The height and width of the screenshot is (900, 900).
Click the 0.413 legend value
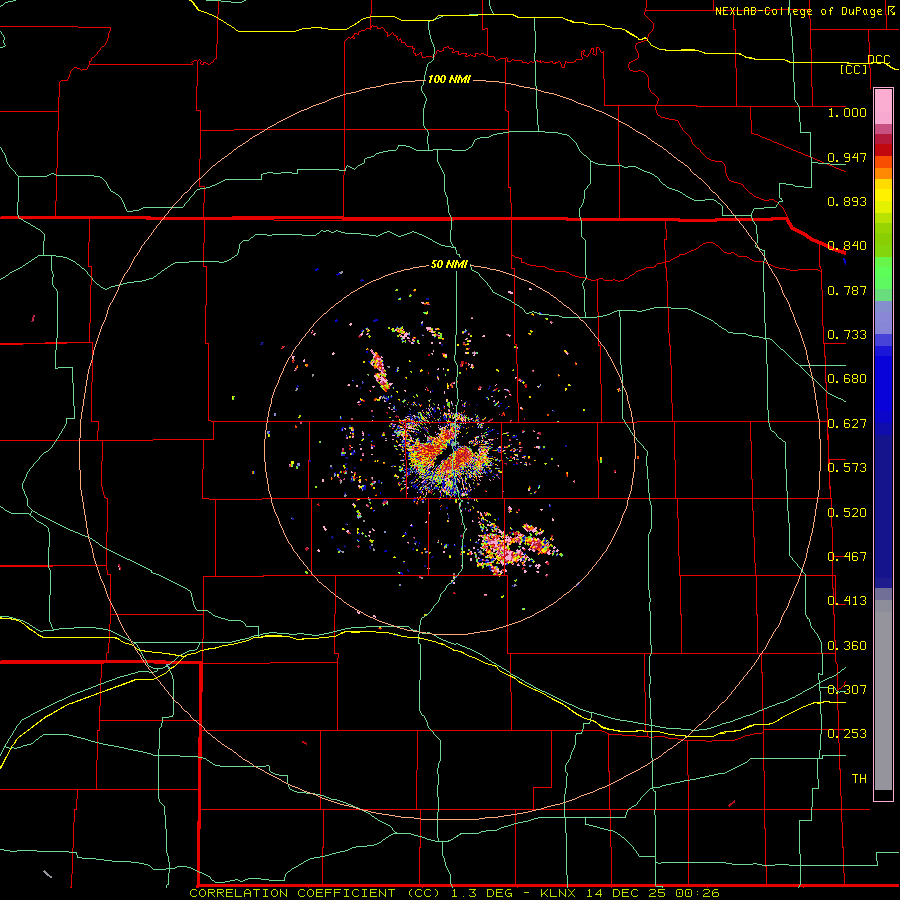click(847, 601)
